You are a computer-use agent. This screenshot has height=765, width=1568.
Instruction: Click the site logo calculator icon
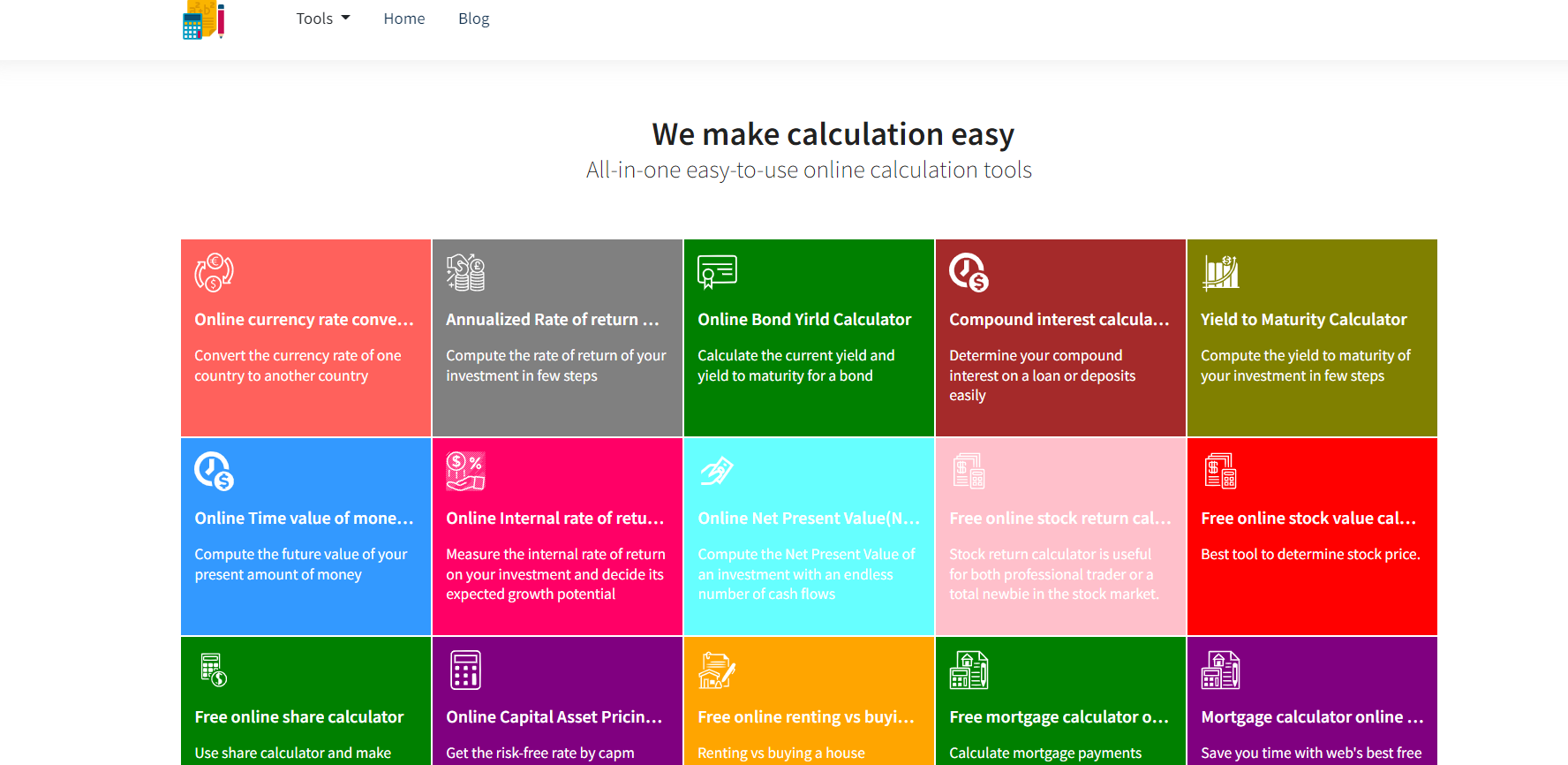[203, 19]
